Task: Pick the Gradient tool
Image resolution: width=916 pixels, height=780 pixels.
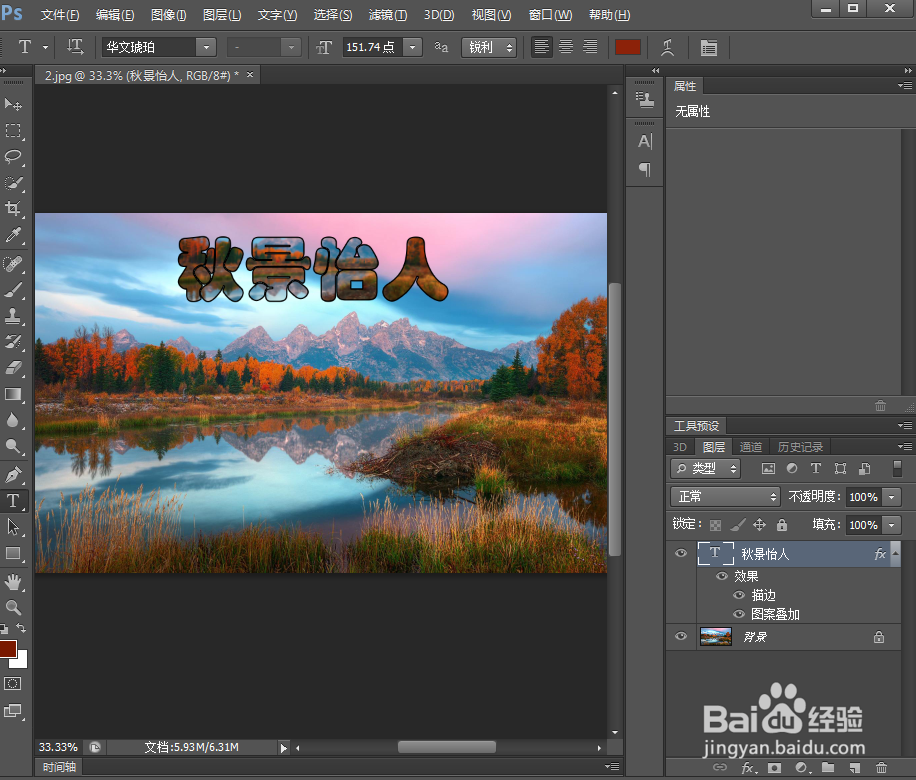Action: (14, 394)
